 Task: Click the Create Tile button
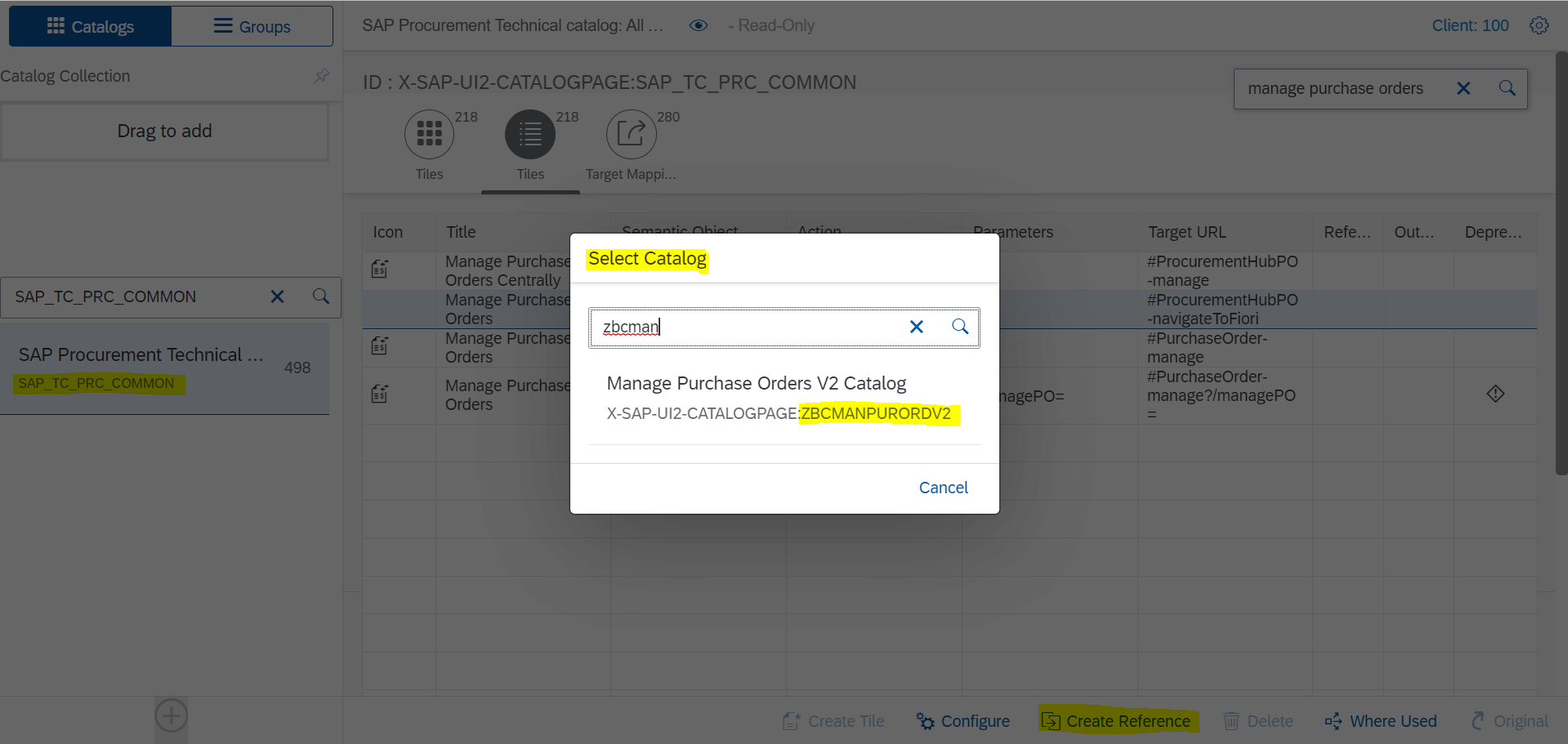coord(833,721)
